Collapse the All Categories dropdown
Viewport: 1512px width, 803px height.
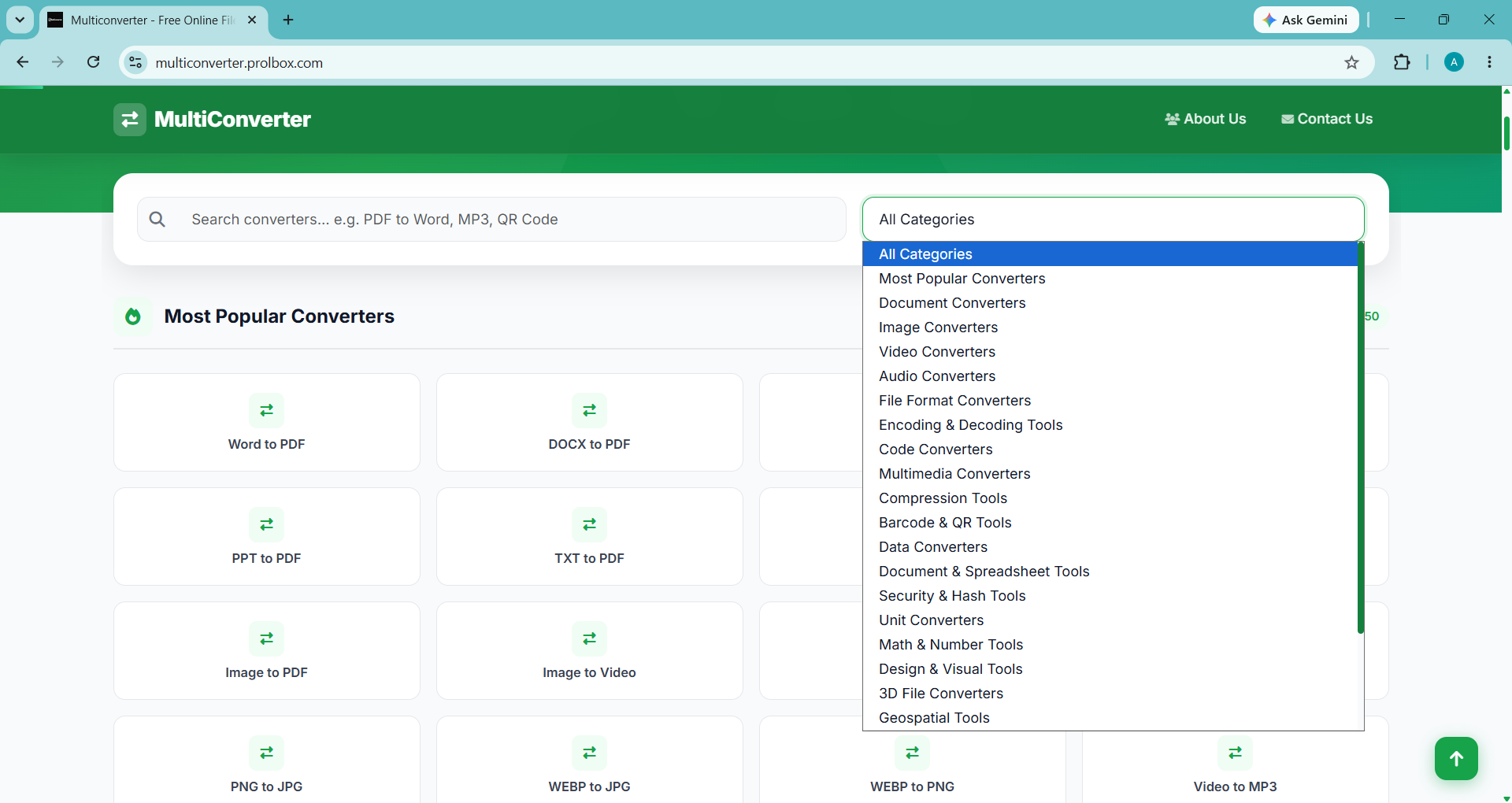1114,219
